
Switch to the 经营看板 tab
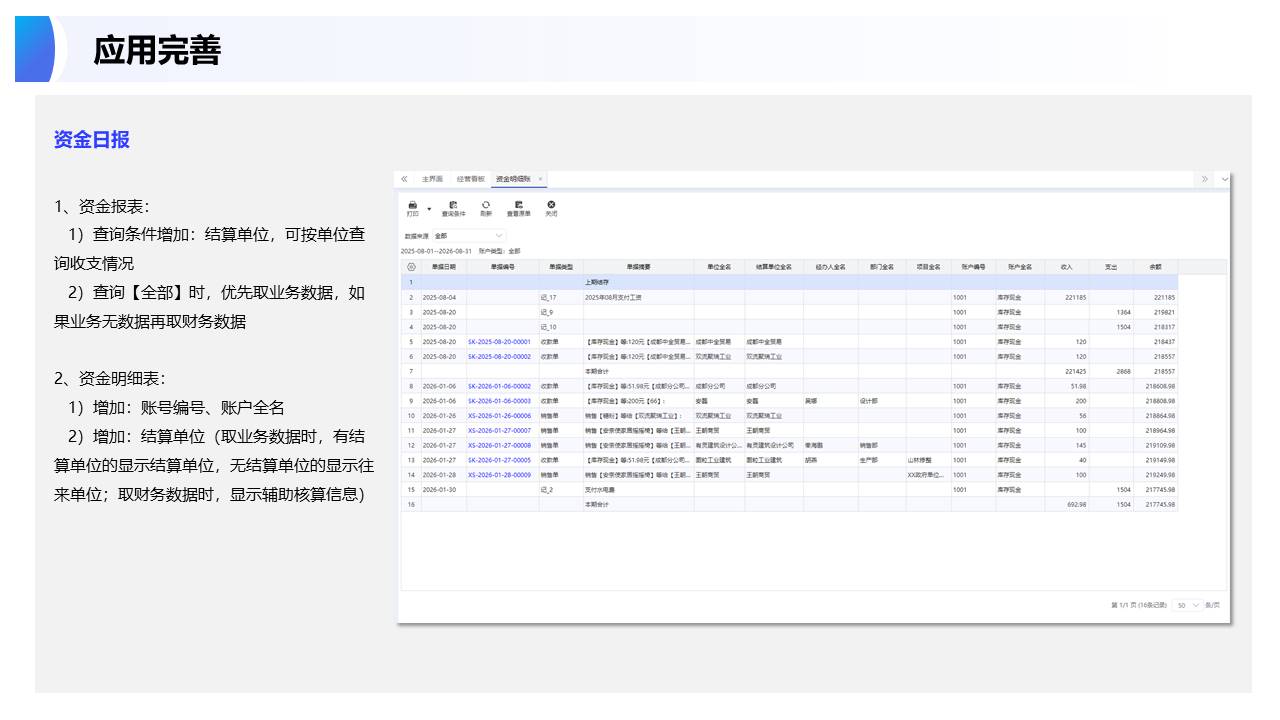tap(470, 179)
